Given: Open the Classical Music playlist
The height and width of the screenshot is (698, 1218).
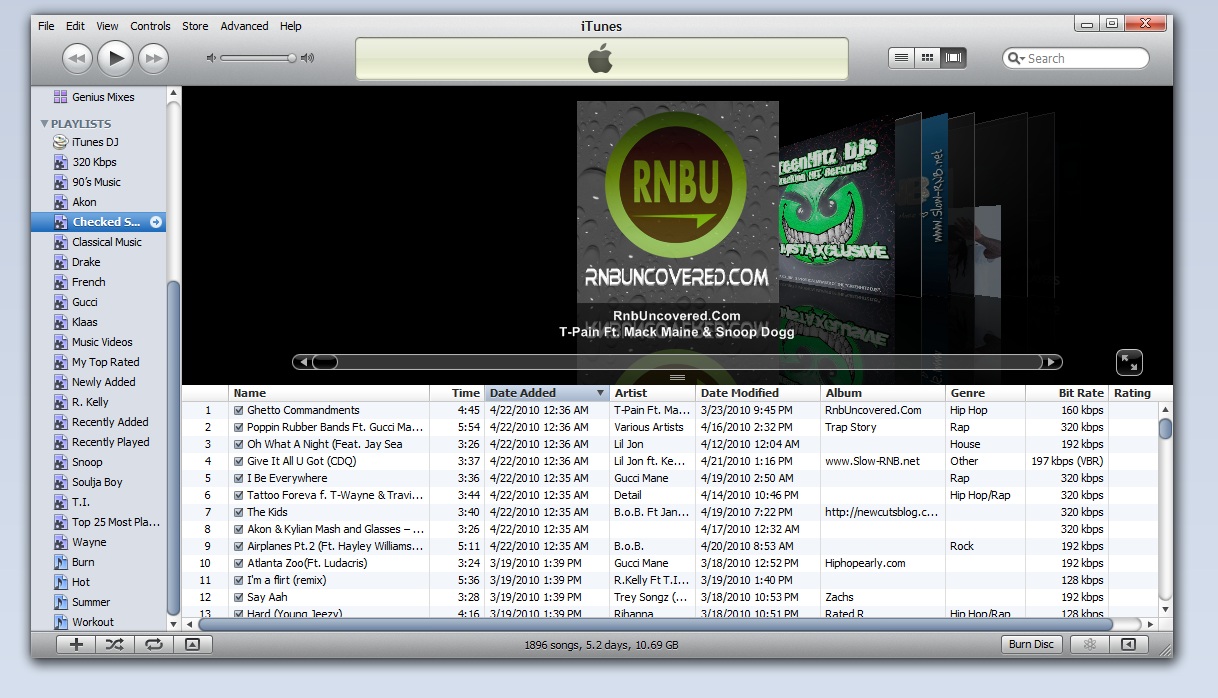Looking at the screenshot, I should (106, 242).
